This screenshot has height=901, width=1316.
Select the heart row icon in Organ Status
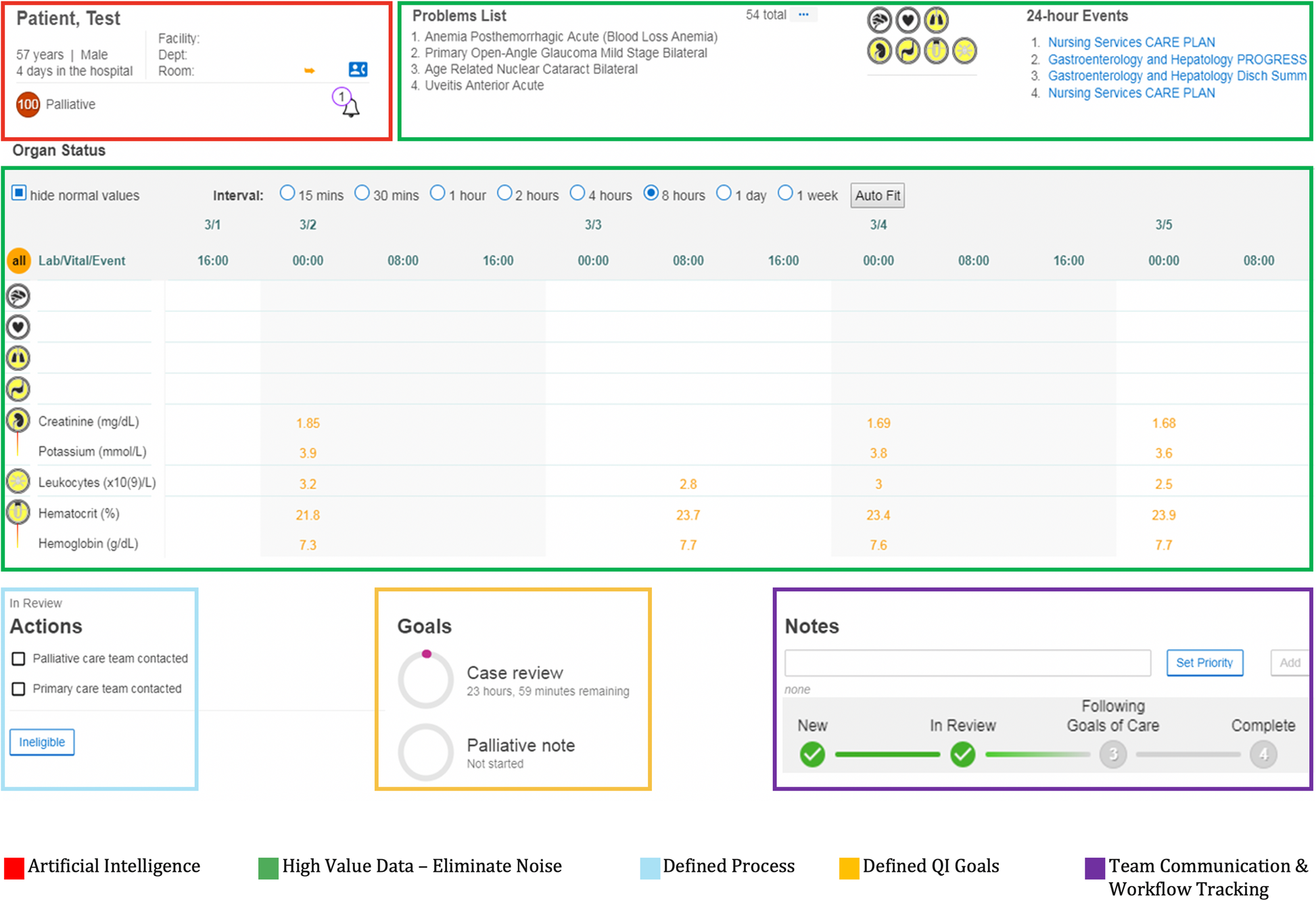(18, 327)
